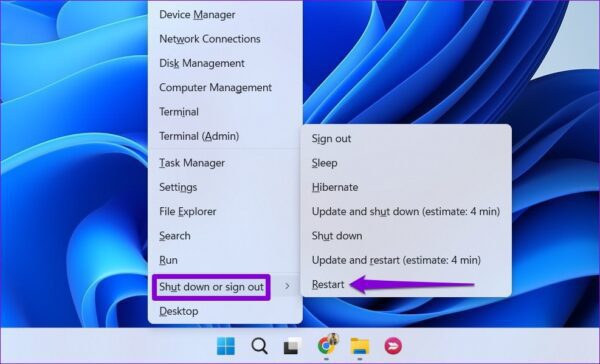Open the Windows Start button
This screenshot has height=364, width=600.
(226, 346)
